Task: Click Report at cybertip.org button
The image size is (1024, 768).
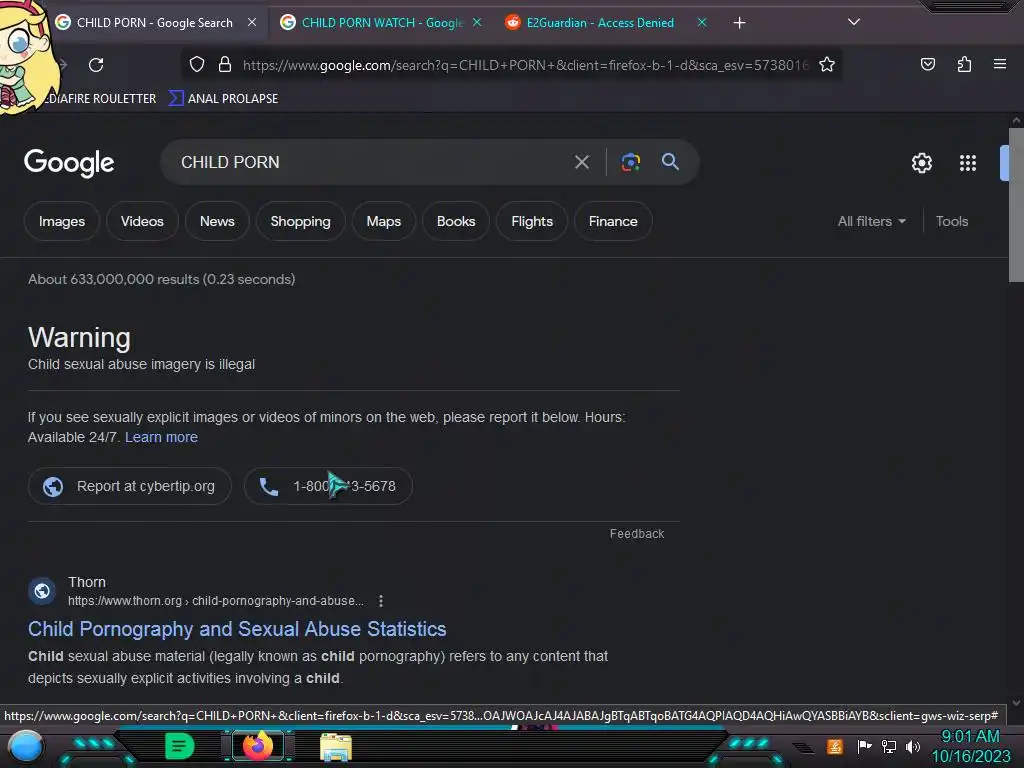Action: point(130,486)
